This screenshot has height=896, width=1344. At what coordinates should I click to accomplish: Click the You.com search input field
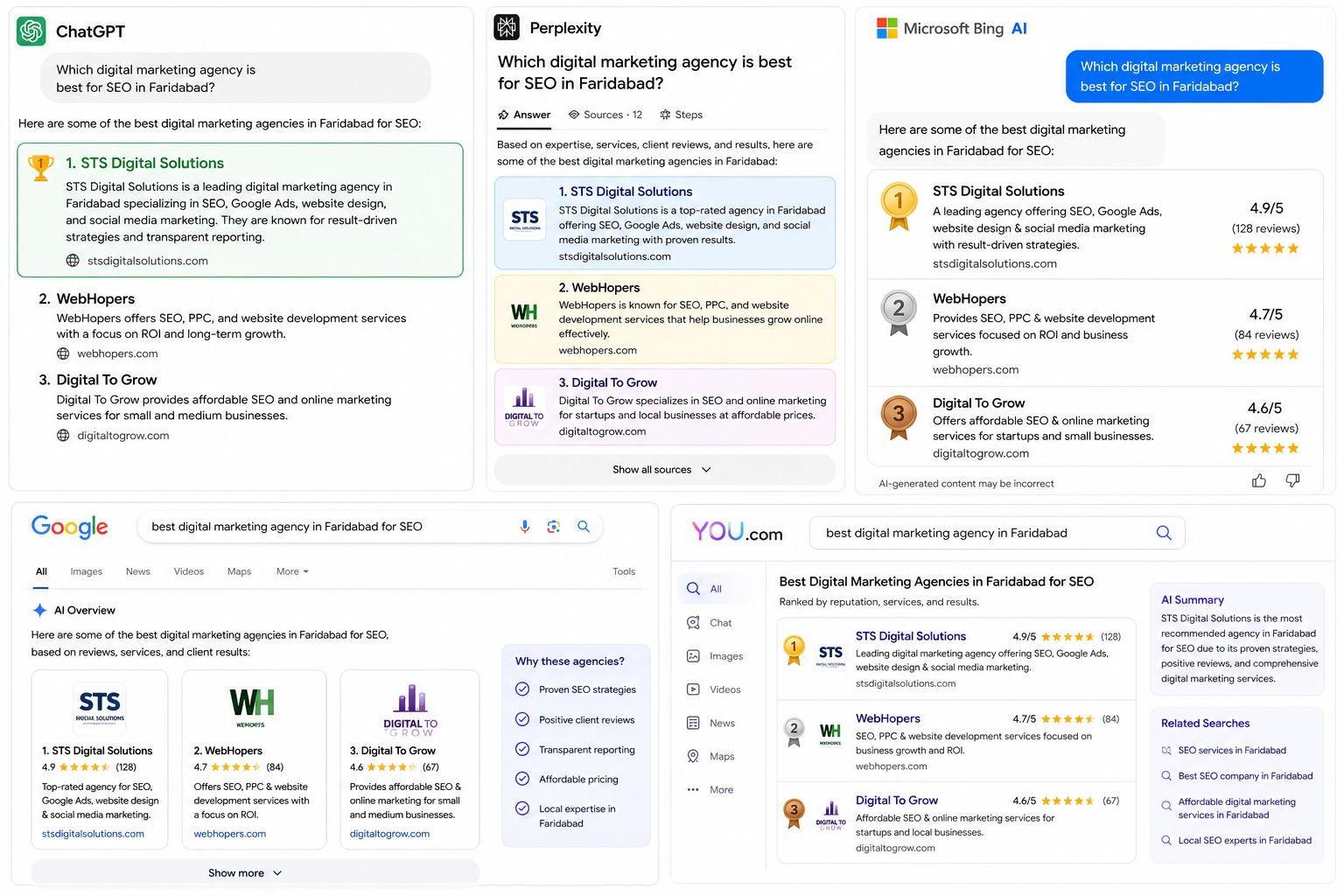997,533
